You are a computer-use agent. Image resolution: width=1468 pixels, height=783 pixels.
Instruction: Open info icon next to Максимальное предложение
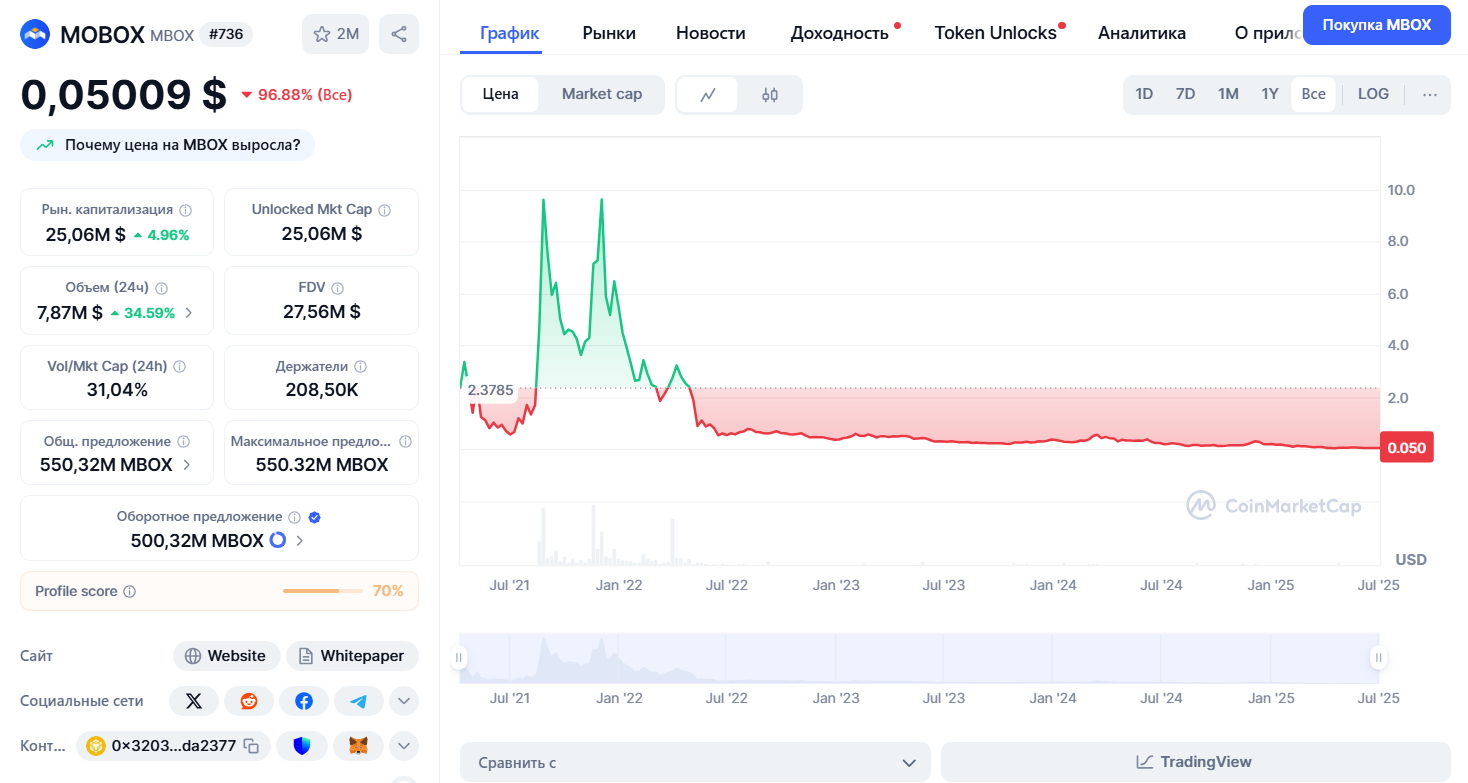click(x=405, y=442)
